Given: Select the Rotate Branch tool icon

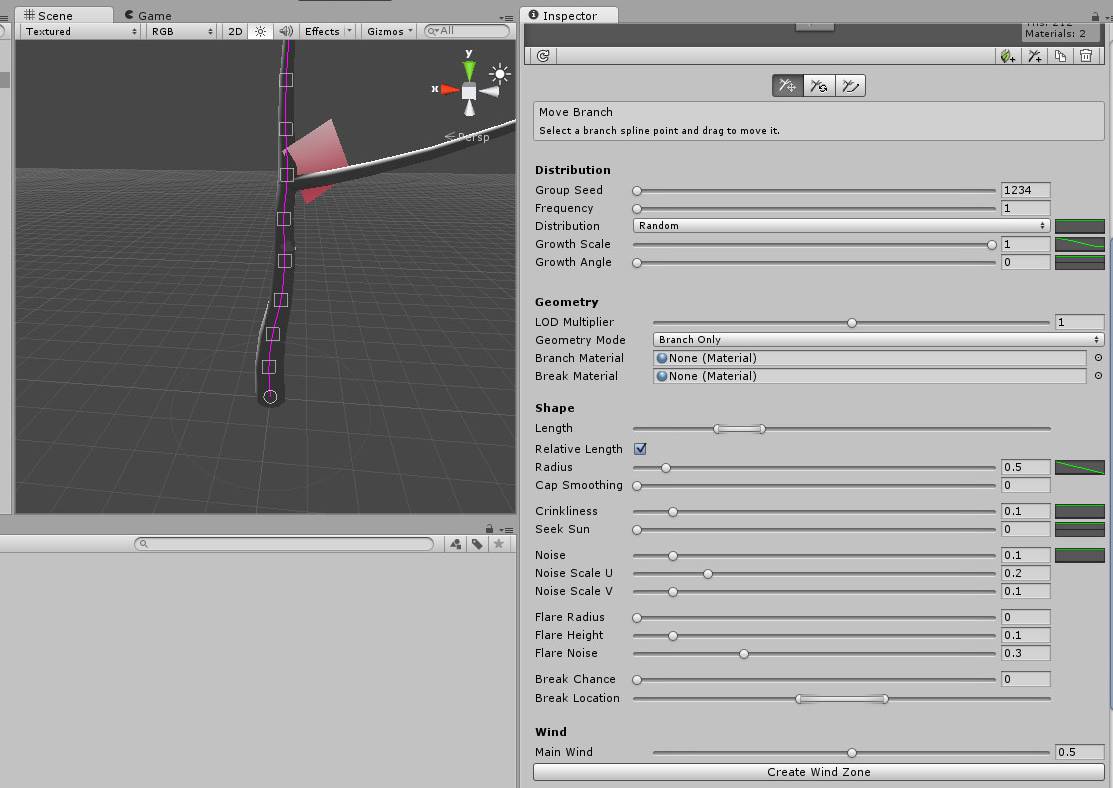Looking at the screenshot, I should 819,86.
